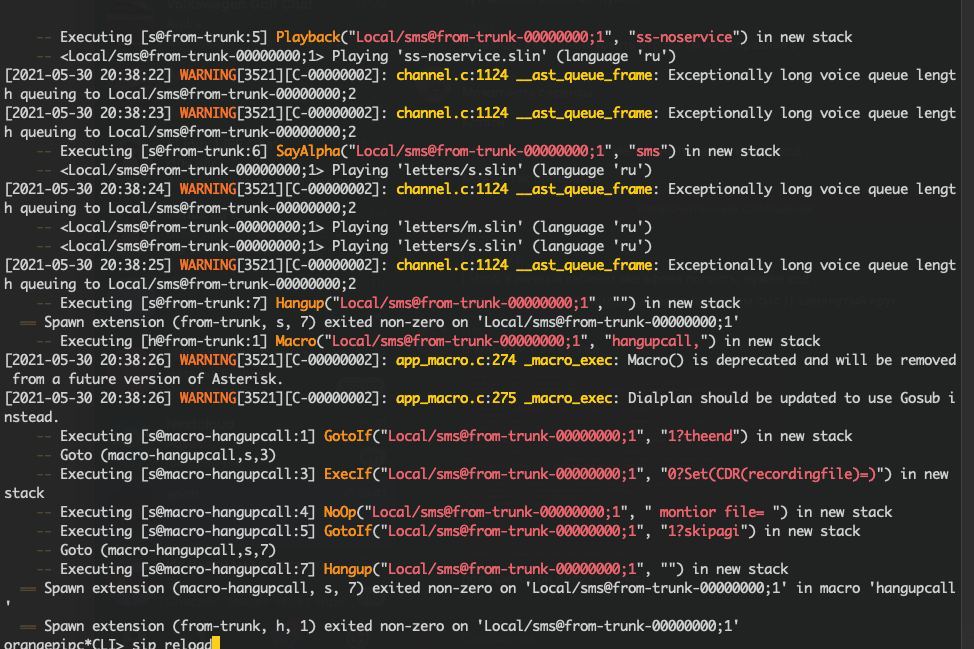Click the Playing 'letters/m.slin' log line
The image size is (974, 649).
click(x=356, y=227)
